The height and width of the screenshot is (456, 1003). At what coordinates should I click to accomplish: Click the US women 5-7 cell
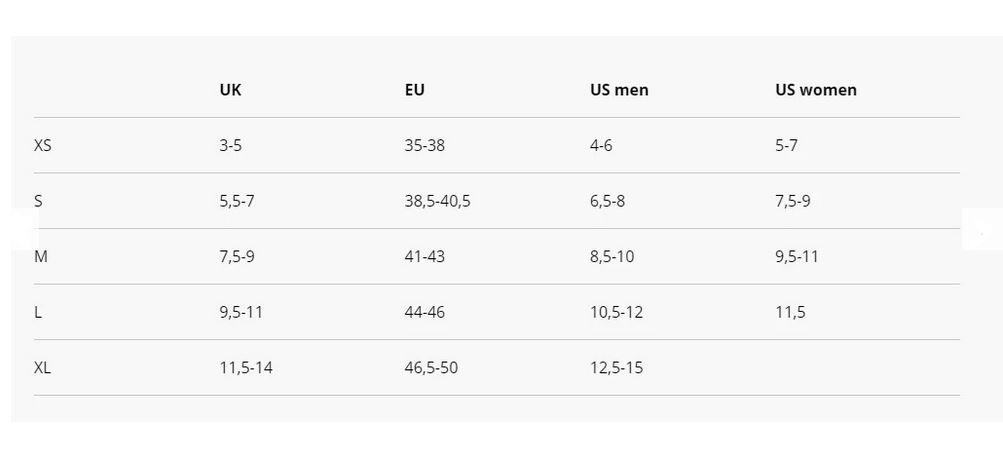click(786, 146)
